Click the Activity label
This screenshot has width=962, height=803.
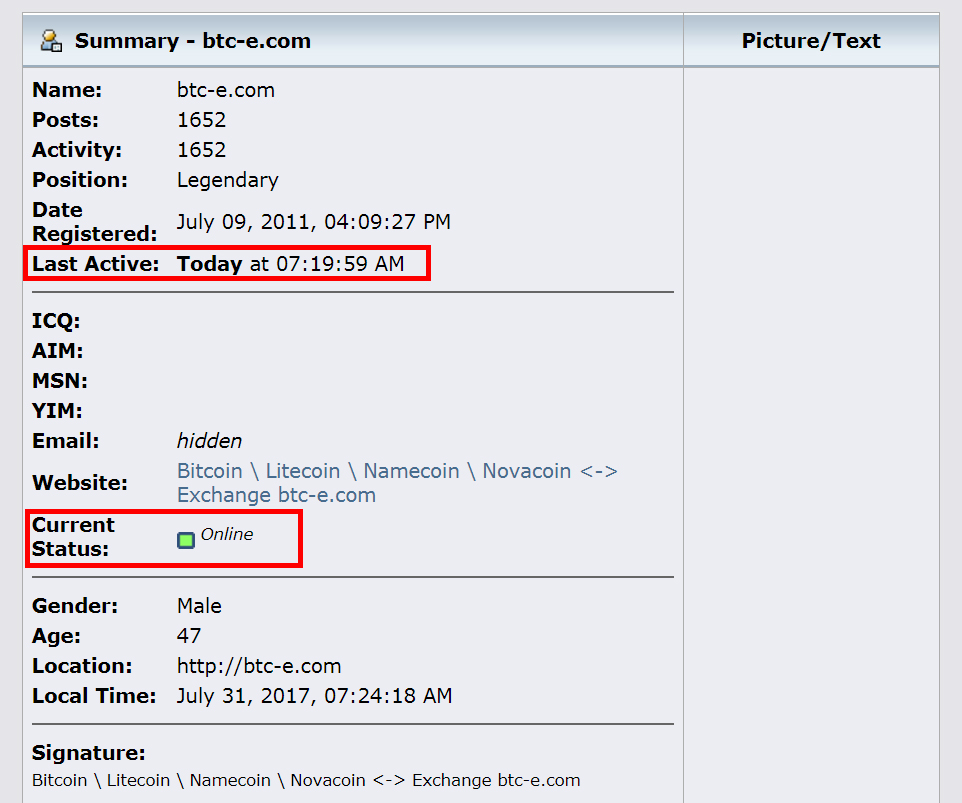click(x=77, y=150)
